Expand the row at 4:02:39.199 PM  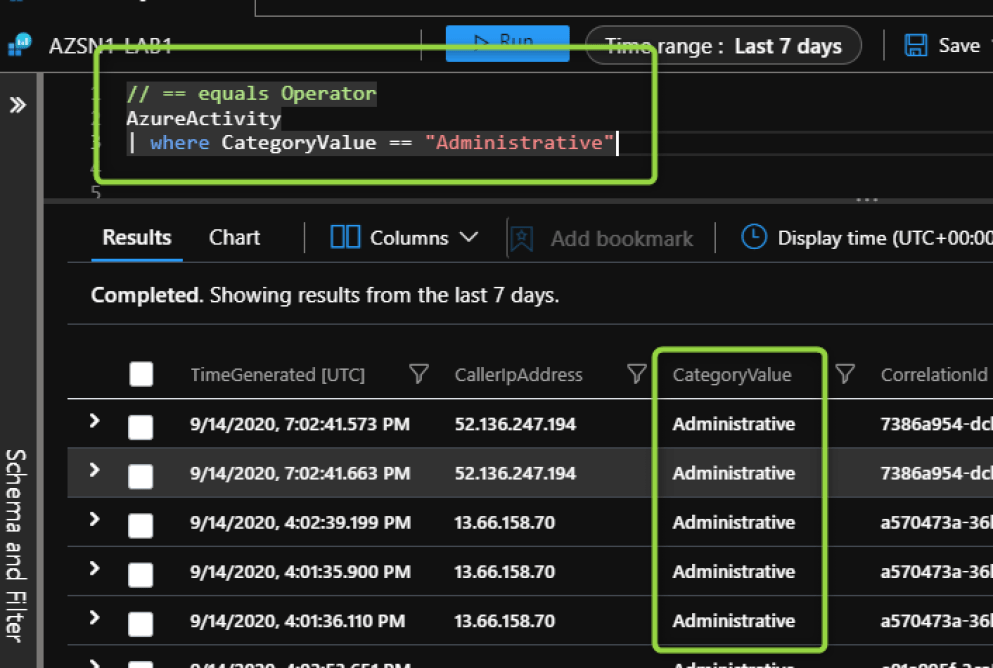pyautogui.click(x=94, y=519)
